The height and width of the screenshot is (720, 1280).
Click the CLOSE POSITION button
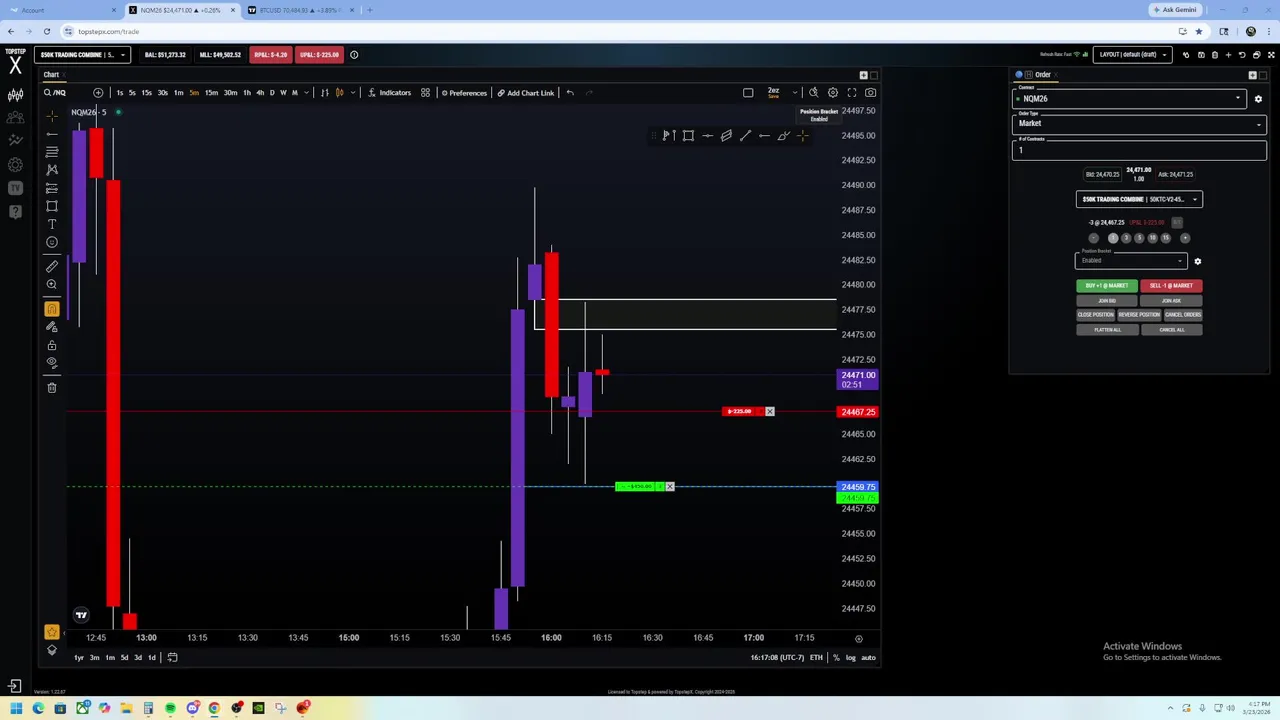(1095, 315)
